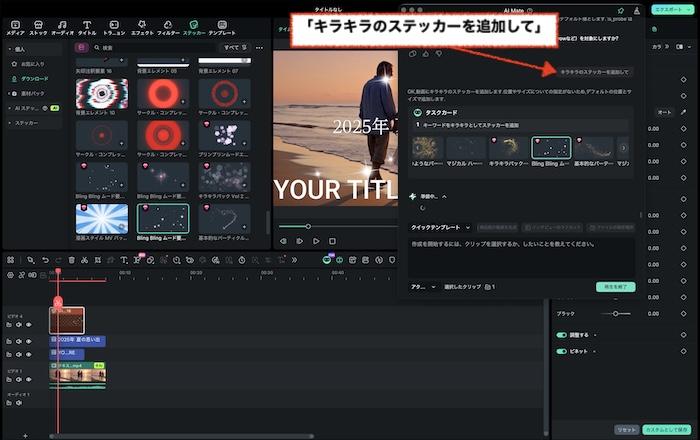Hide the ビデオ 1 track eye icon
The image size is (700, 440).
[x=29, y=379]
